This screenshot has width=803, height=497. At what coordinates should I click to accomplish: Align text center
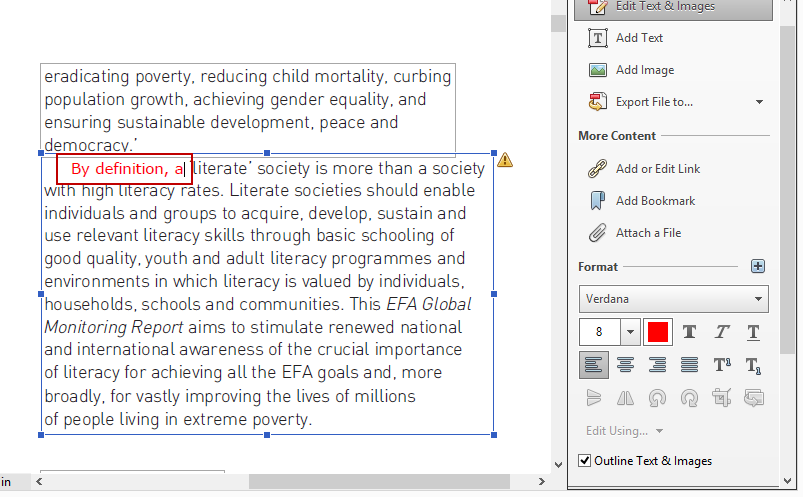coord(625,365)
